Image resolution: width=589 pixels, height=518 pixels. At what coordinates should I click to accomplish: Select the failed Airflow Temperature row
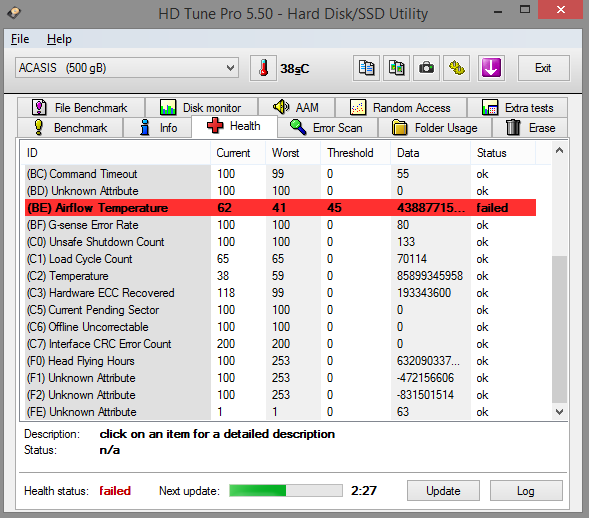click(280, 208)
